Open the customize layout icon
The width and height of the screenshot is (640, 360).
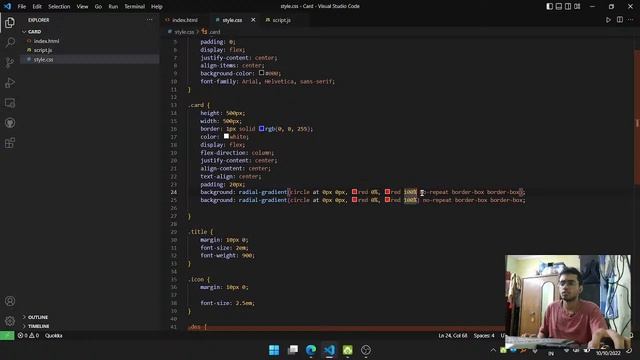coord(577,7)
